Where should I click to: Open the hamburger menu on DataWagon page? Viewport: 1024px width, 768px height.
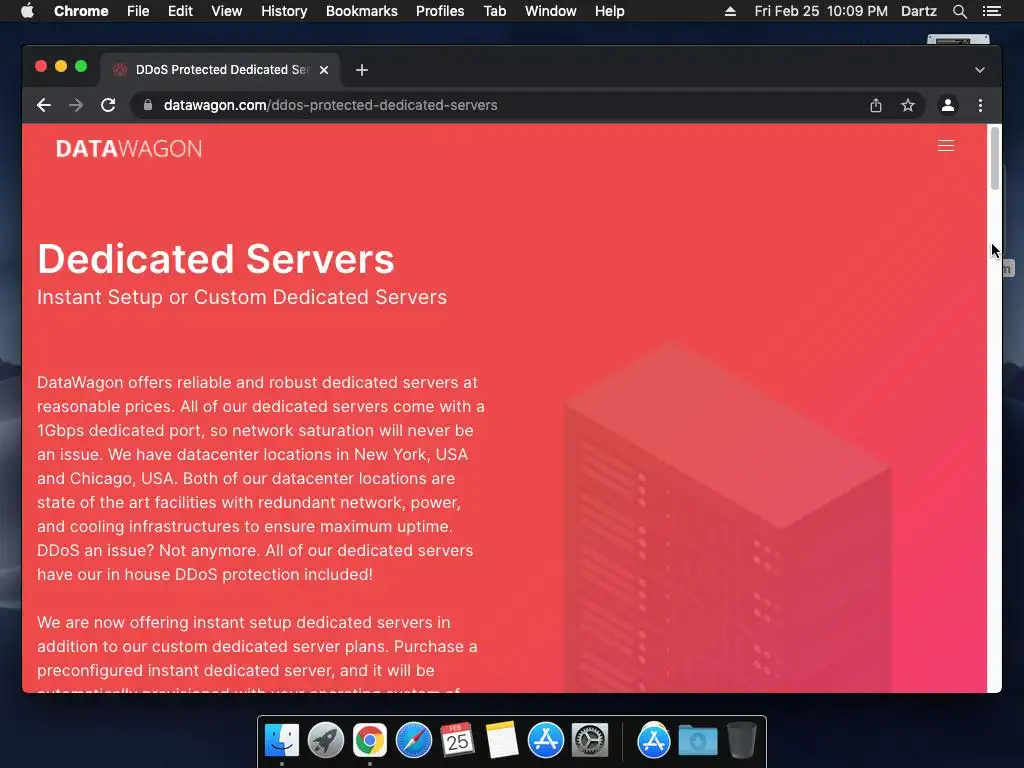coord(946,146)
